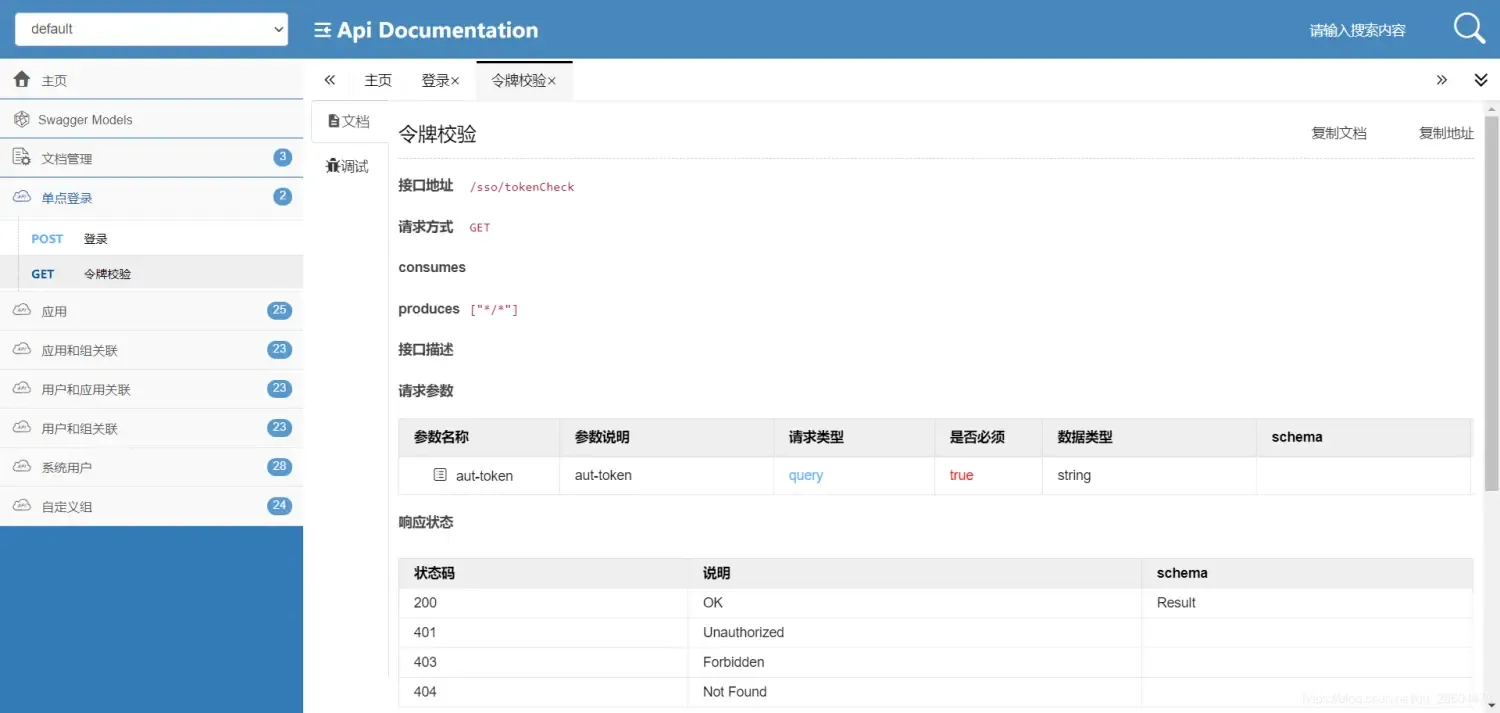Image resolution: width=1500 pixels, height=713 pixels.
Task: Click the Swagger Models cube icon
Action: 22,119
